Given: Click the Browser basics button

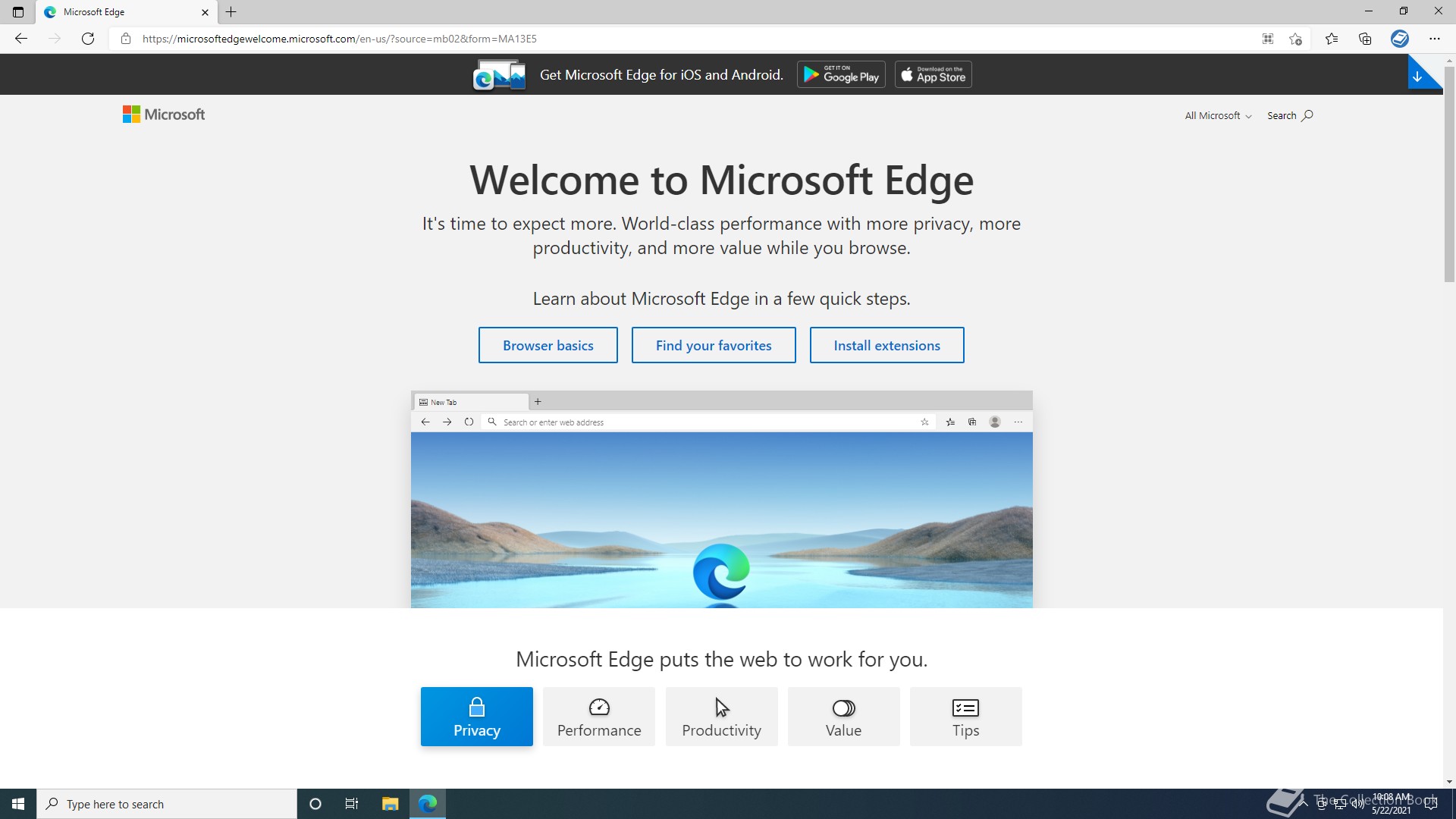Looking at the screenshot, I should click(548, 346).
